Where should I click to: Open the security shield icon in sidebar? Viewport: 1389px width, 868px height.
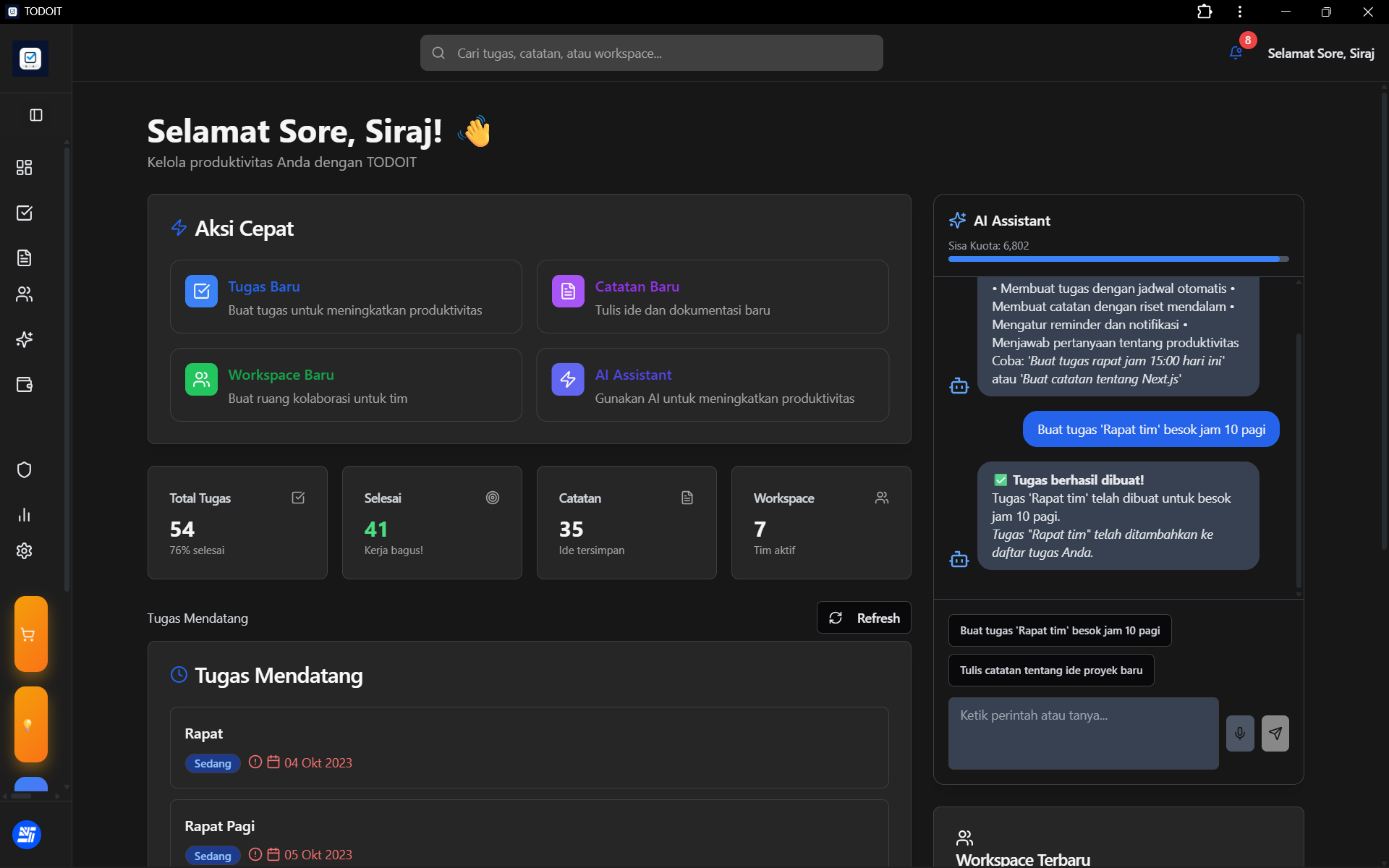[25, 469]
